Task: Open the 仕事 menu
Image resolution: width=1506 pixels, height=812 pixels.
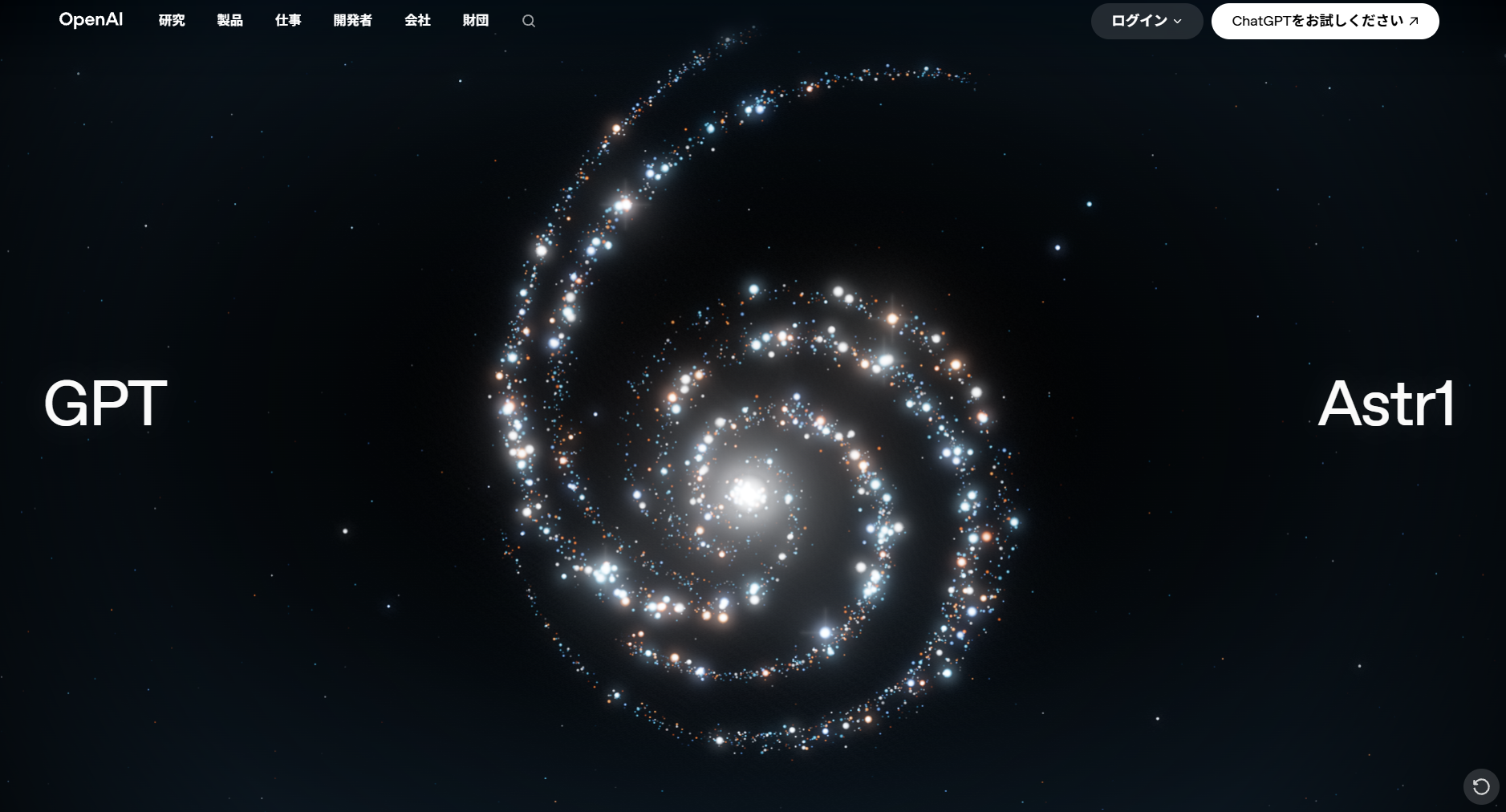Action: [x=288, y=21]
